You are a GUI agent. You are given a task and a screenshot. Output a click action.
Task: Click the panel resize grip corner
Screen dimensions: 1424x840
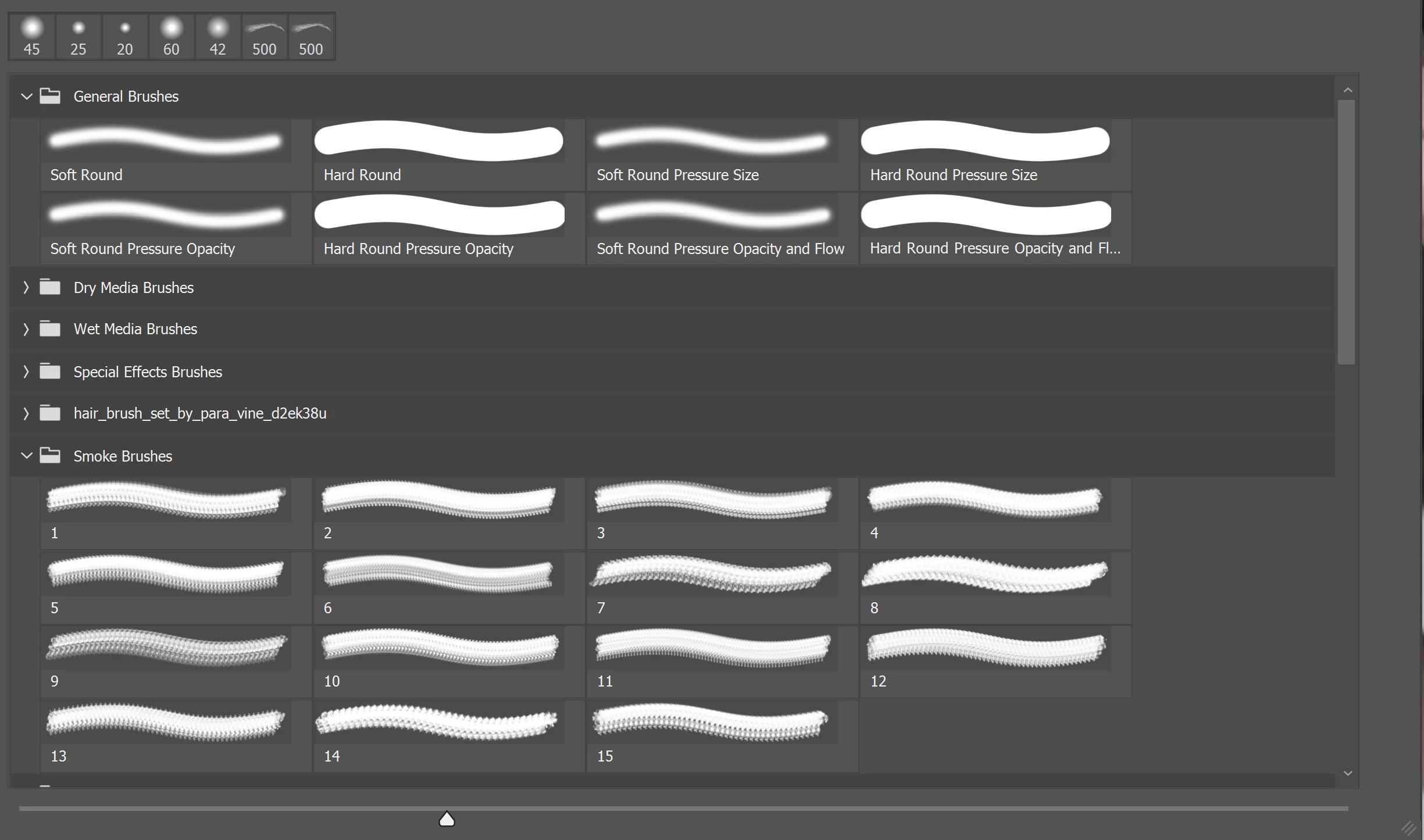tap(1408, 828)
